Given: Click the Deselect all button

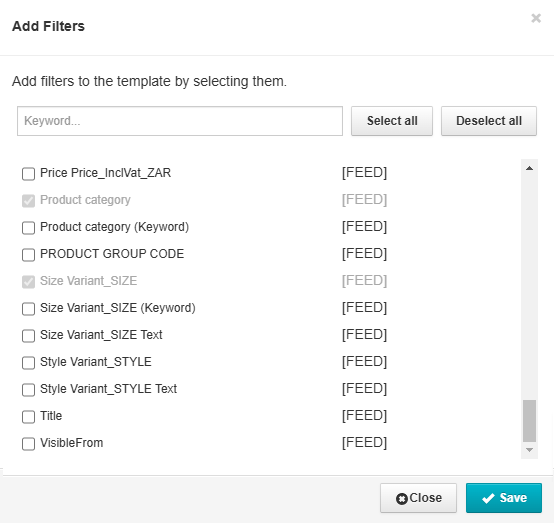Looking at the screenshot, I should (489, 121).
